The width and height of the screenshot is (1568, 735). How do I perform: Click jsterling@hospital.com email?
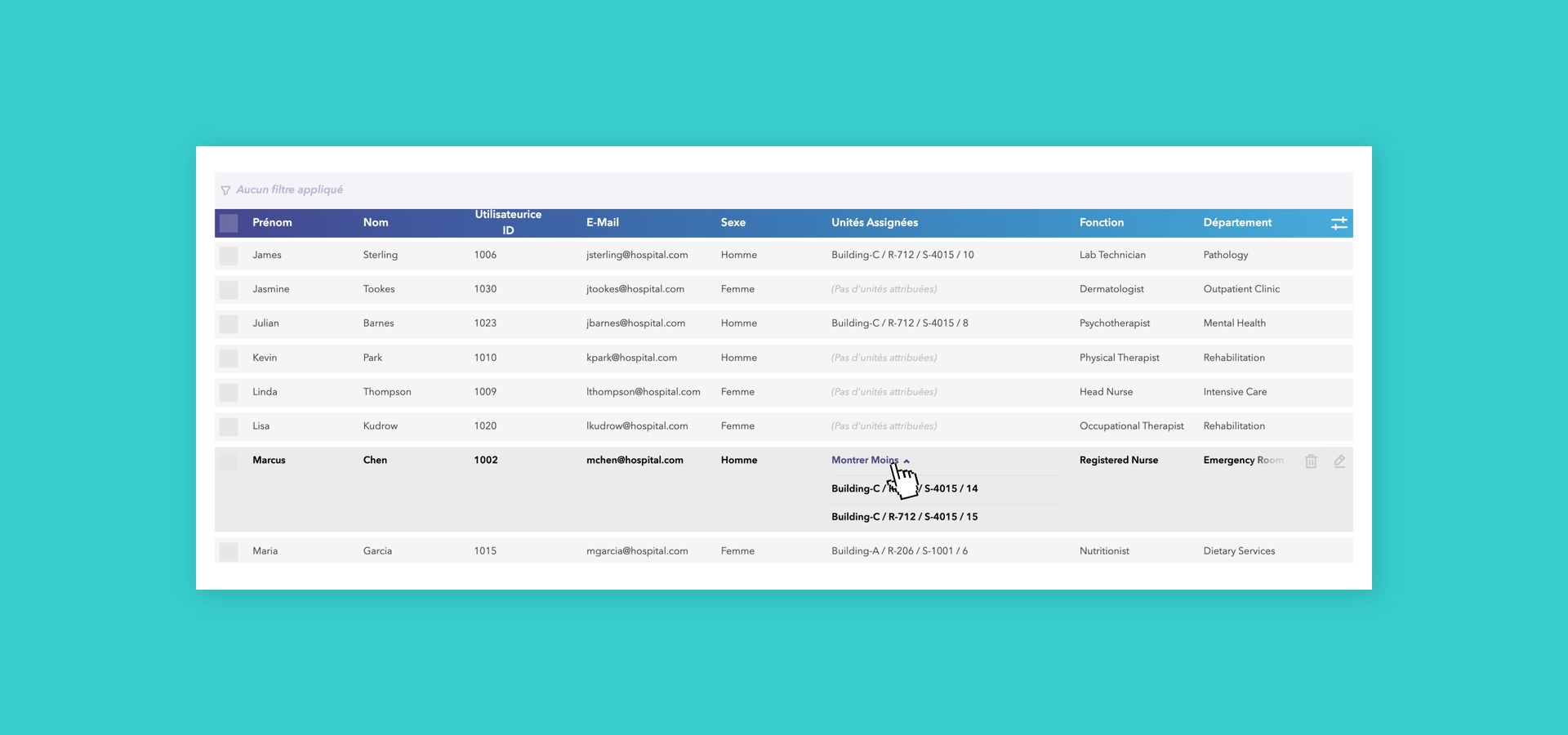tap(636, 255)
